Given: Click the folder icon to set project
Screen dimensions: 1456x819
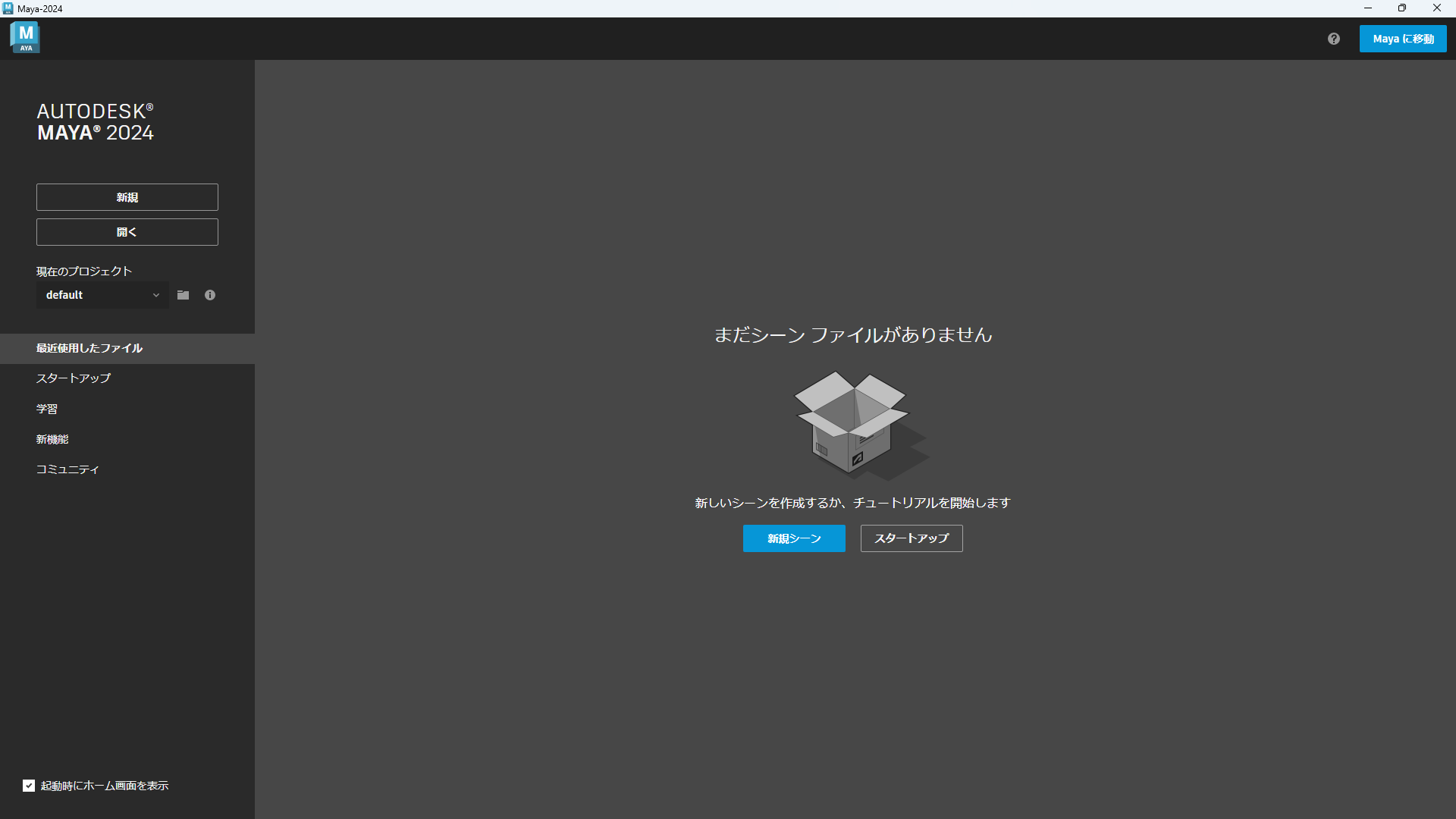Looking at the screenshot, I should 184,295.
